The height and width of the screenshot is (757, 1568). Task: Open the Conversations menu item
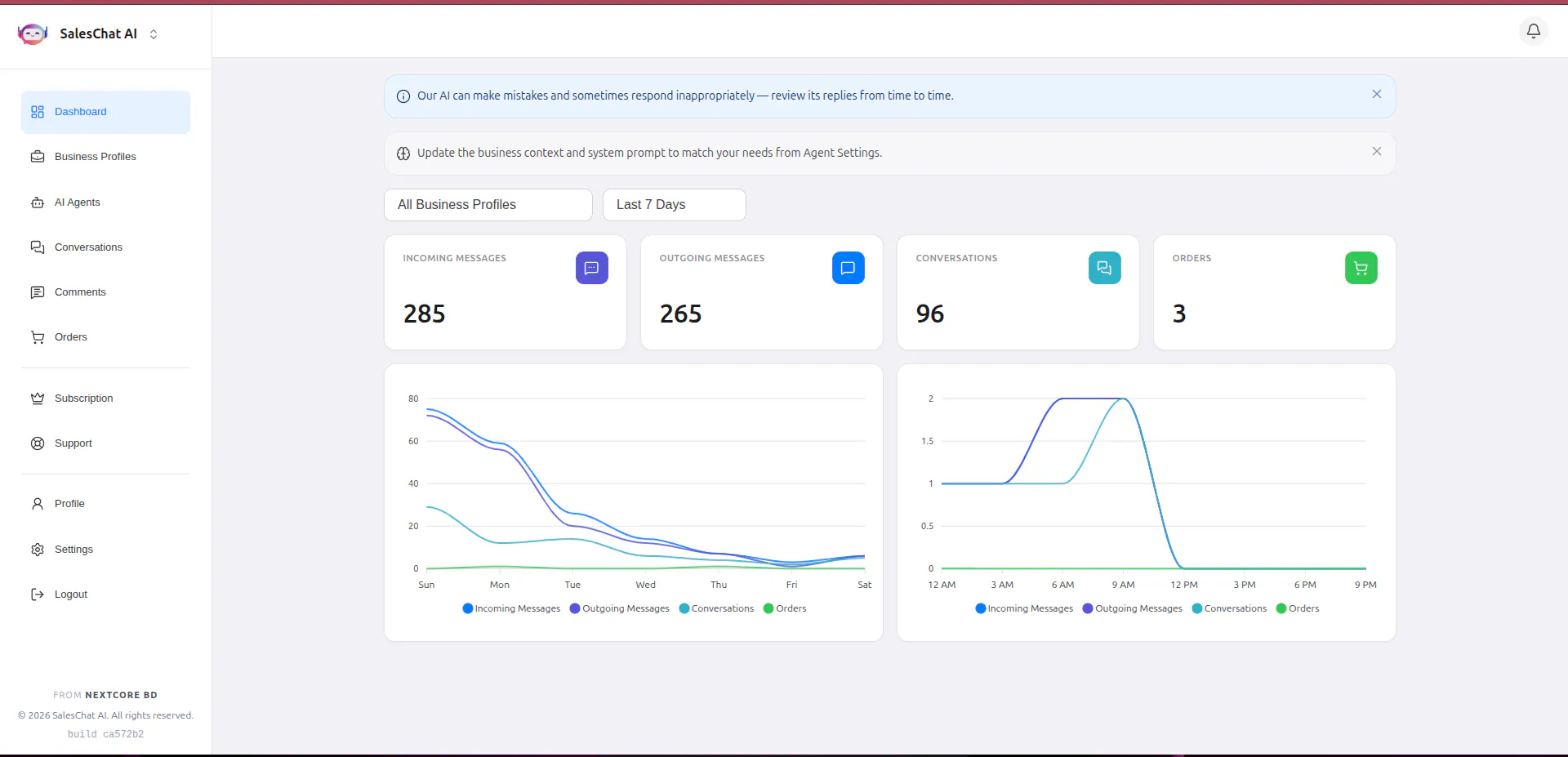coord(105,247)
